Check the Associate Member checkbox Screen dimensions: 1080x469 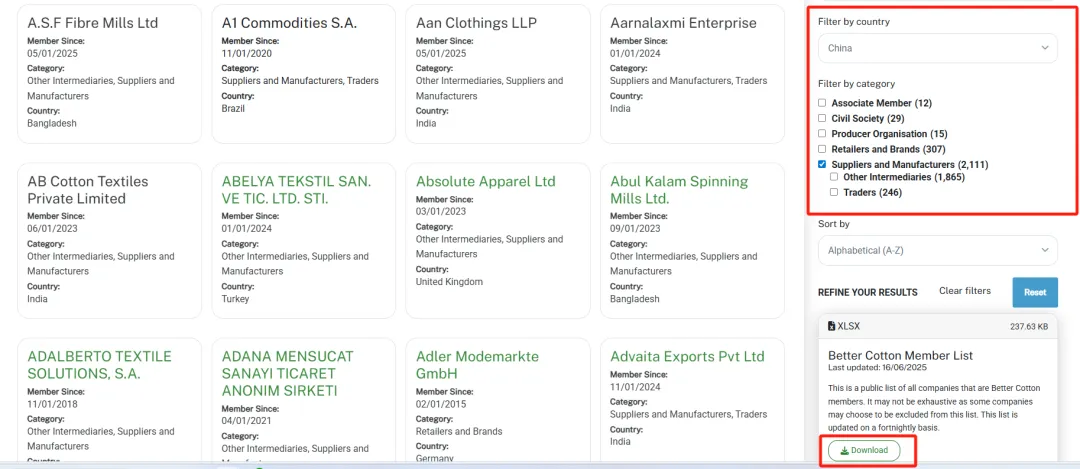point(822,103)
